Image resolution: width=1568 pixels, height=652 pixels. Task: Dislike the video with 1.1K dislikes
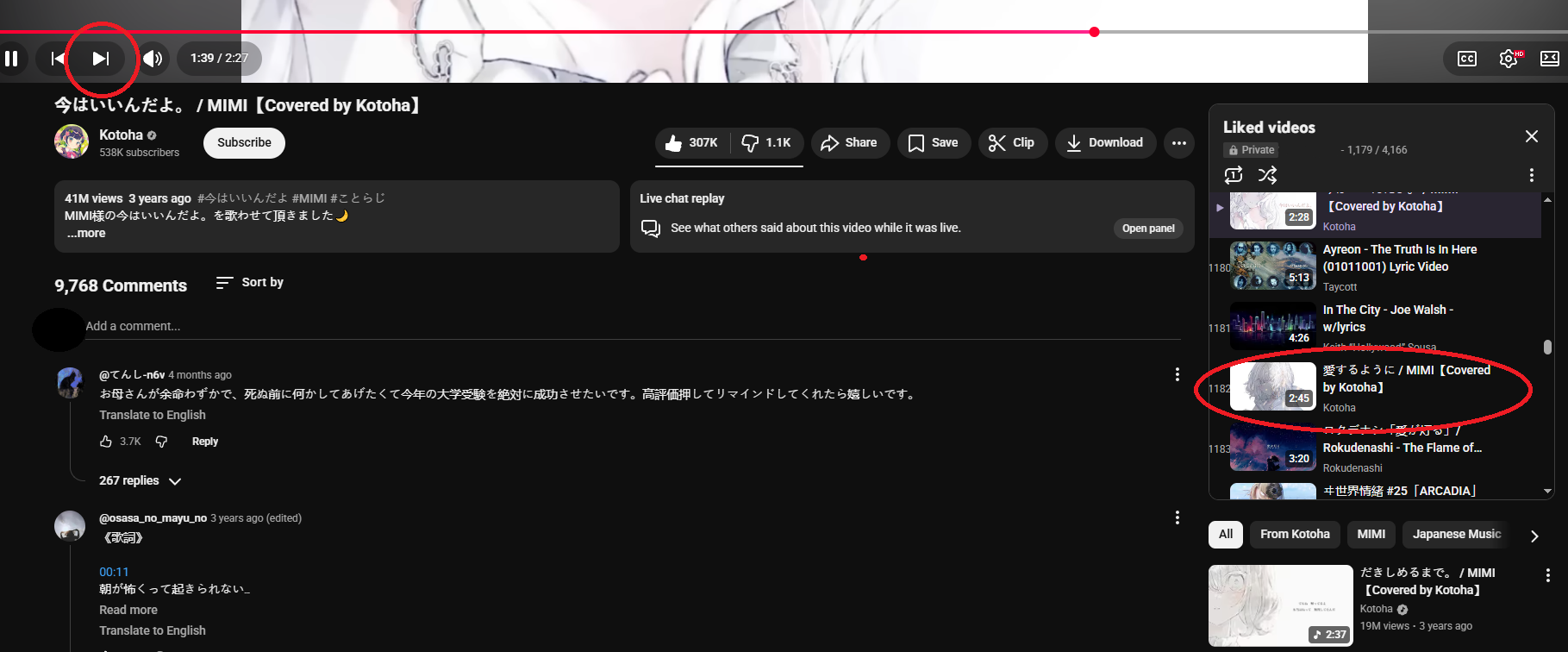click(766, 142)
